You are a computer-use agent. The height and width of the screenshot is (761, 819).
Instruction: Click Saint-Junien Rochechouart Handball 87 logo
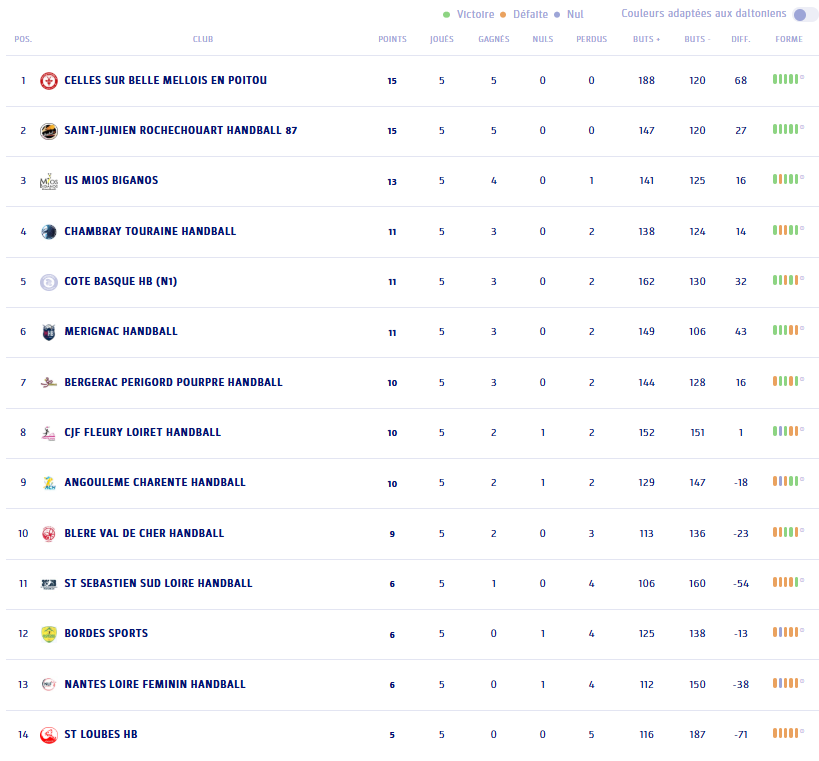48,131
